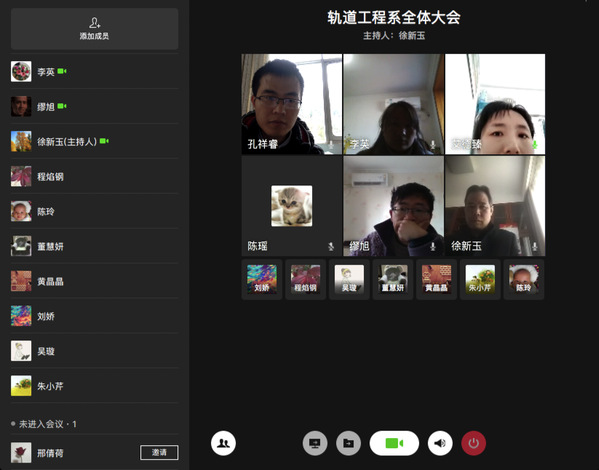Screen dimensions: 599x470
Task: Click the screen share icon button
Action: pos(315,443)
